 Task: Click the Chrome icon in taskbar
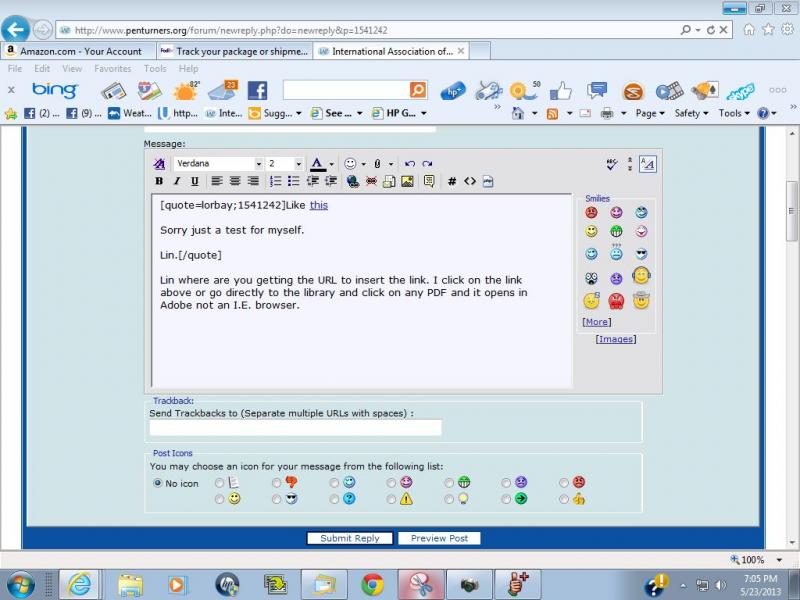pyautogui.click(x=372, y=584)
